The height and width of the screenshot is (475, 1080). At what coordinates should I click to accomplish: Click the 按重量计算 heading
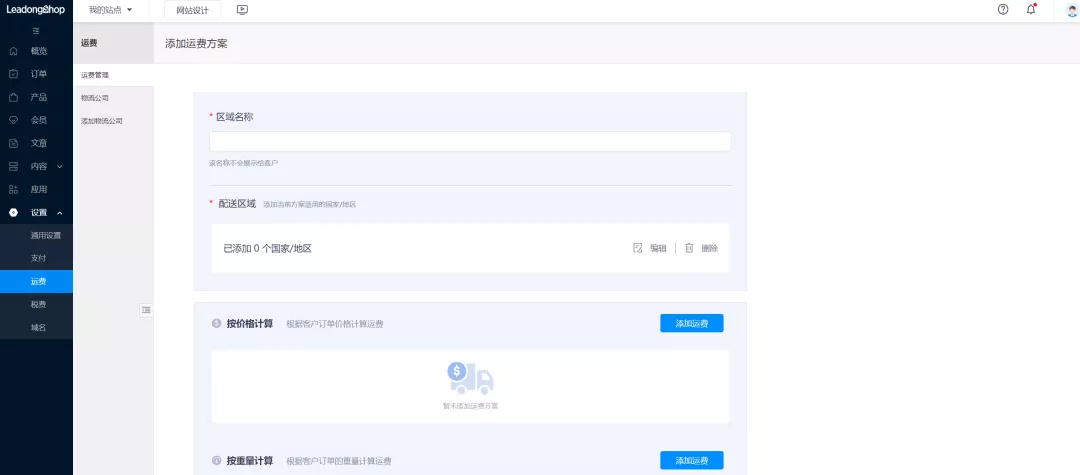[249, 461]
